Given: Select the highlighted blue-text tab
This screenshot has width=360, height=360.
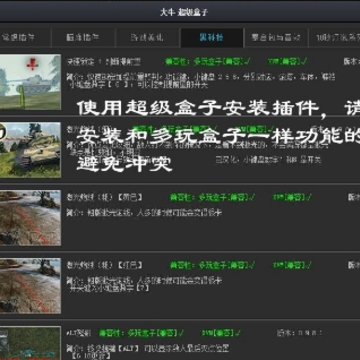Looking at the screenshot, I should 212,38.
